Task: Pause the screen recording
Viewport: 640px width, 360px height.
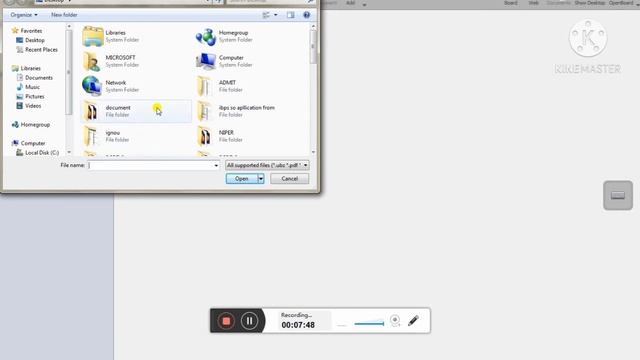Action: [x=249, y=321]
